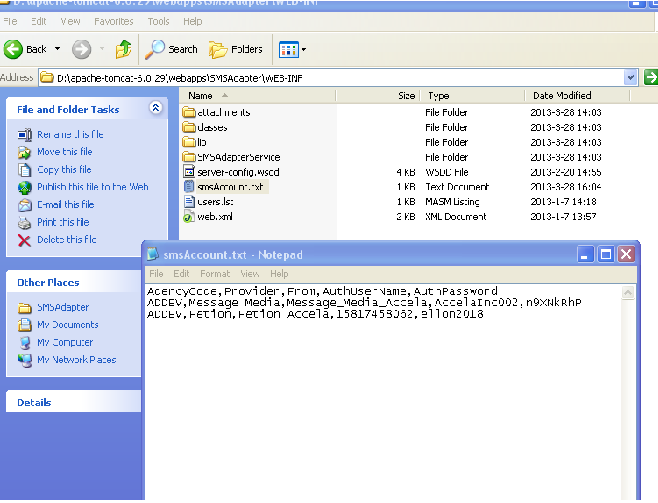Screen dimensions: 658x503
Task: Click the Back navigation arrow icon
Action: (14, 49)
